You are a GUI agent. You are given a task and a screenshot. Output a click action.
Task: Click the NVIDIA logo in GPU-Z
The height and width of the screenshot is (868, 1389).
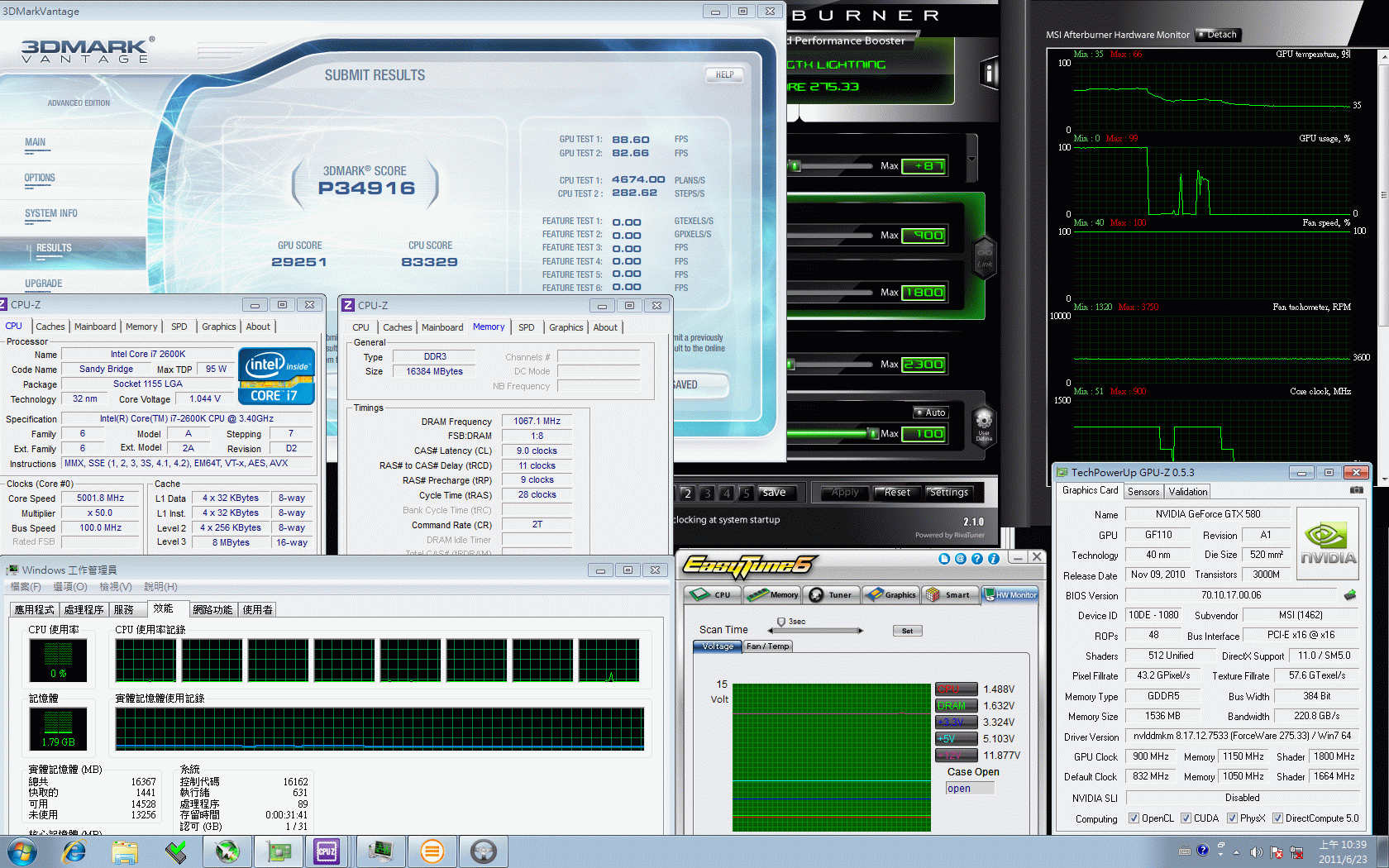pyautogui.click(x=1328, y=542)
